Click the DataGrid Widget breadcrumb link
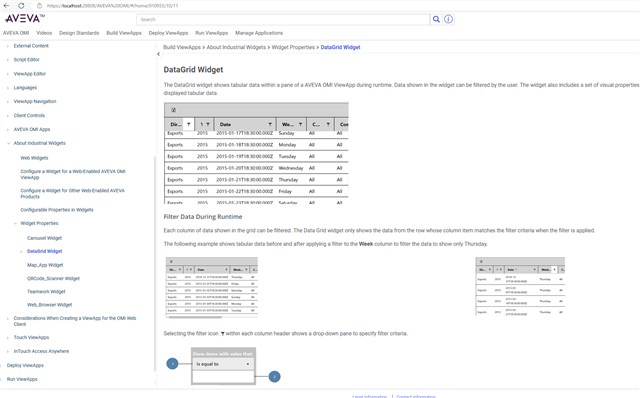Viewport: 640px width, 398px height. click(x=340, y=47)
